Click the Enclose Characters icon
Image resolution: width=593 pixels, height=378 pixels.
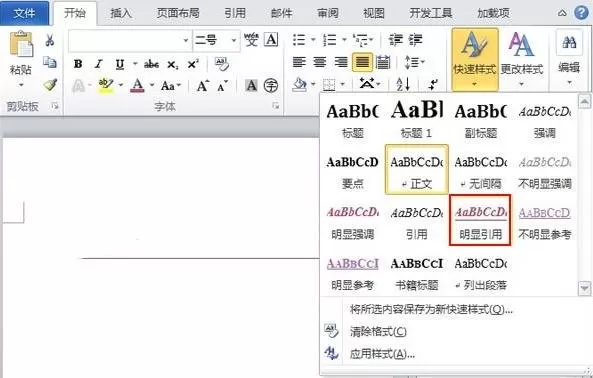click(x=271, y=85)
